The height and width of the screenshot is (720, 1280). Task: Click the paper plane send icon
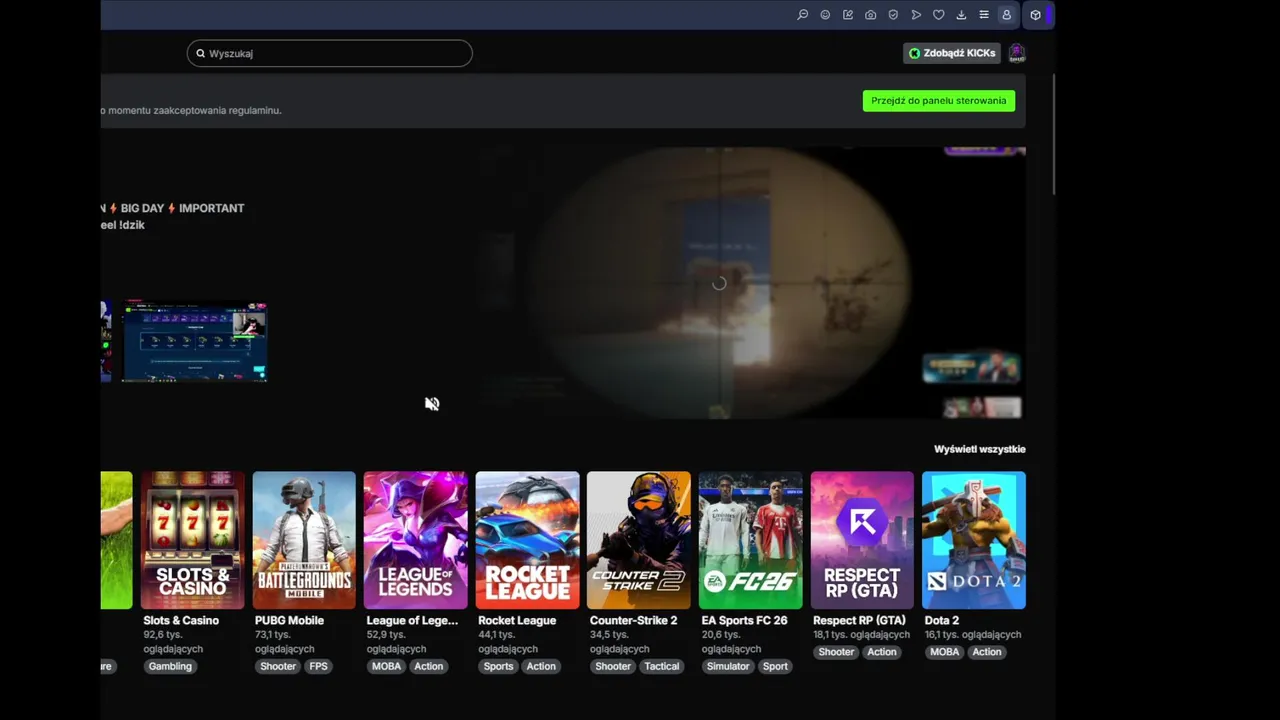tap(916, 15)
